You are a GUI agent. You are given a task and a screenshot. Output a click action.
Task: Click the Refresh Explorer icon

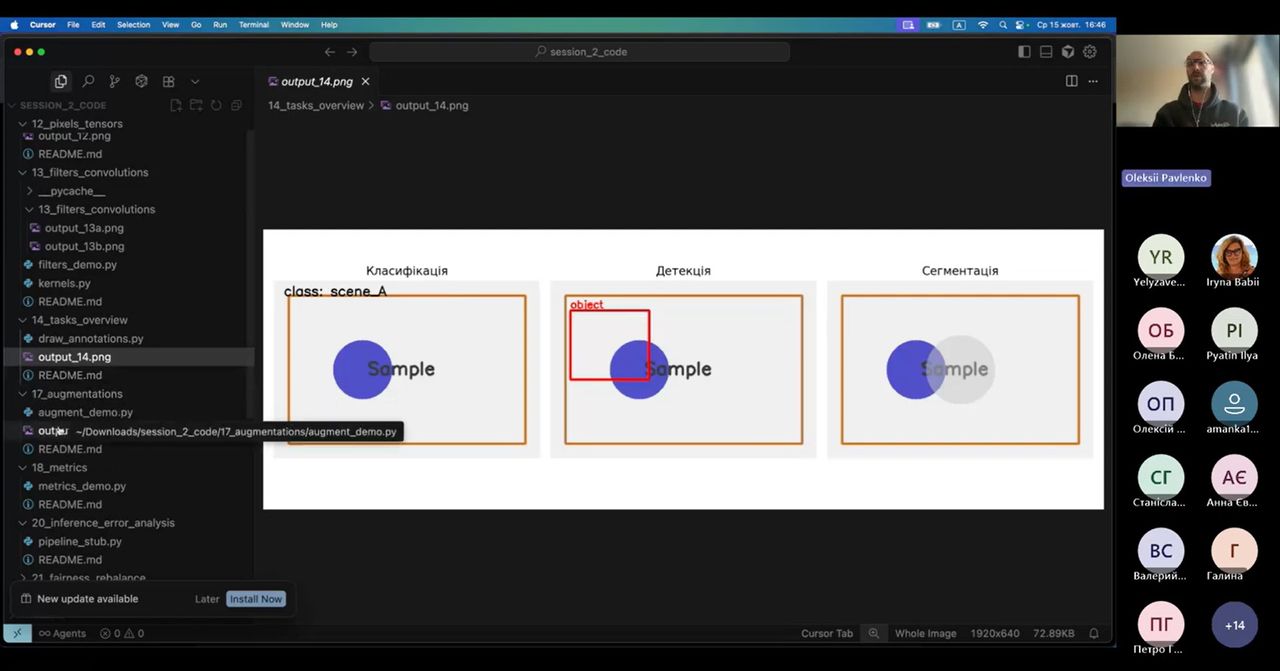pos(216,105)
